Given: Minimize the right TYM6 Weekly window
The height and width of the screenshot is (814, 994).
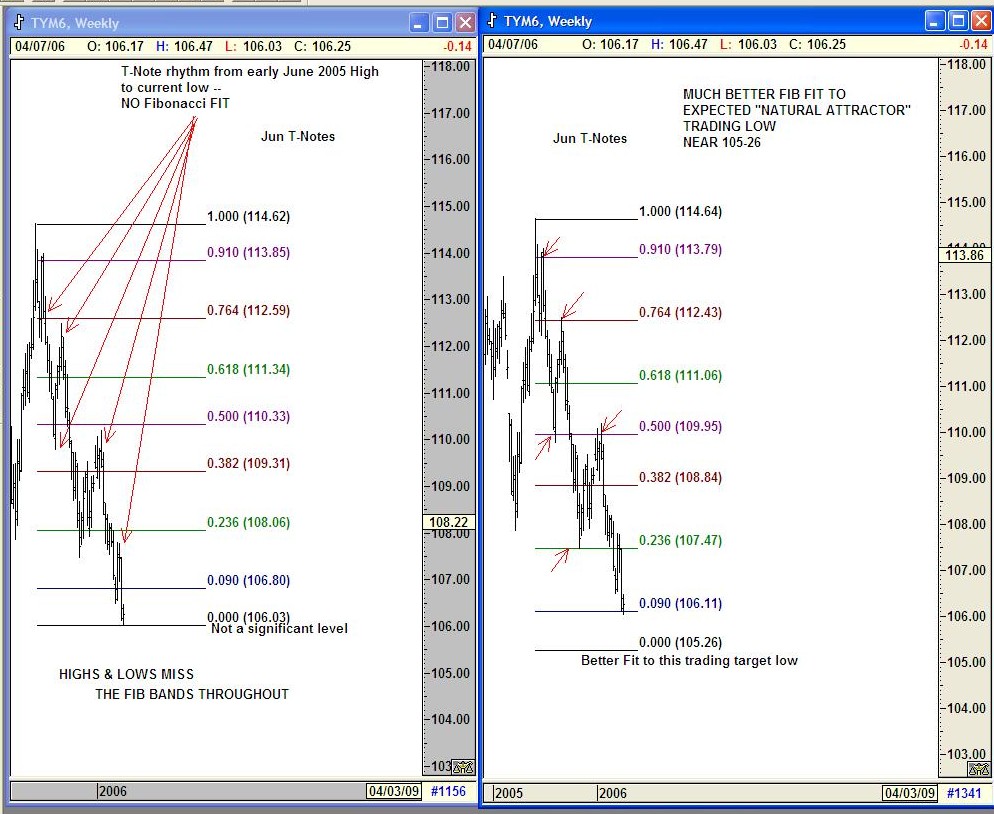Looking at the screenshot, I should pyautogui.click(x=935, y=22).
